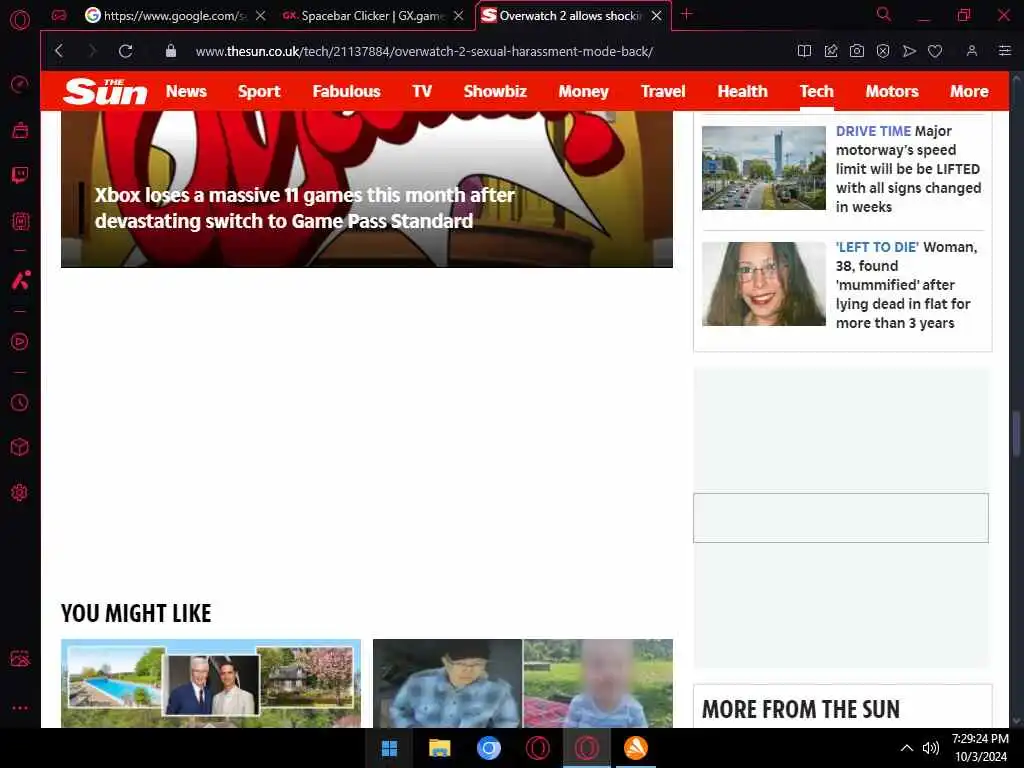The height and width of the screenshot is (768, 1024).
Task: Open reader mode book icon
Action: tap(804, 51)
